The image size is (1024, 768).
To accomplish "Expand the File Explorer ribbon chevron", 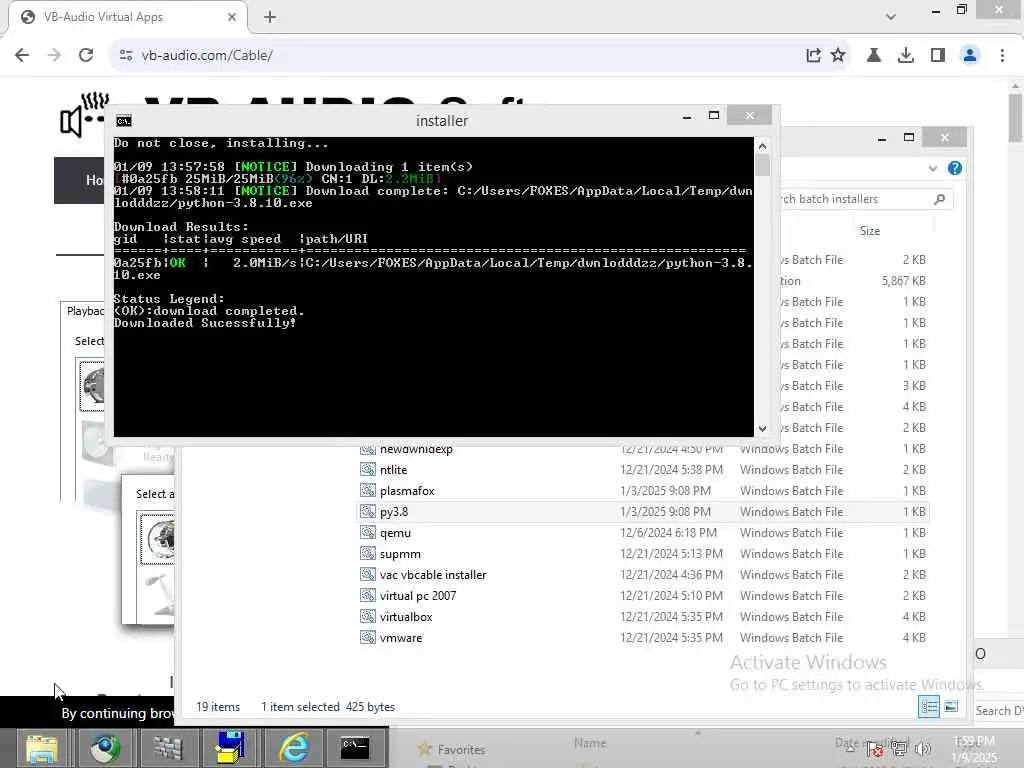I will [x=933, y=168].
